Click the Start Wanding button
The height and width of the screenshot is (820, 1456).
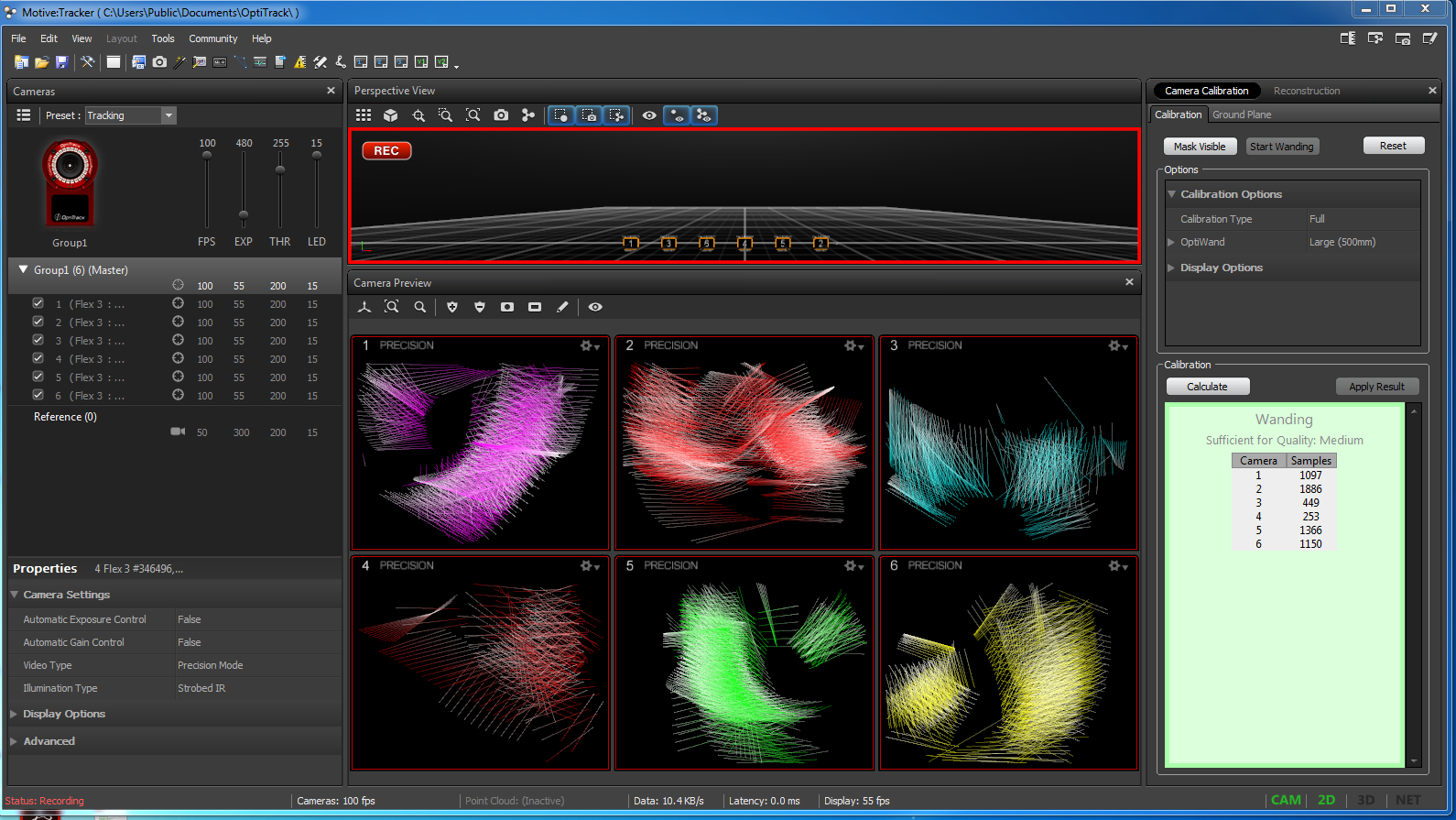click(x=1282, y=147)
